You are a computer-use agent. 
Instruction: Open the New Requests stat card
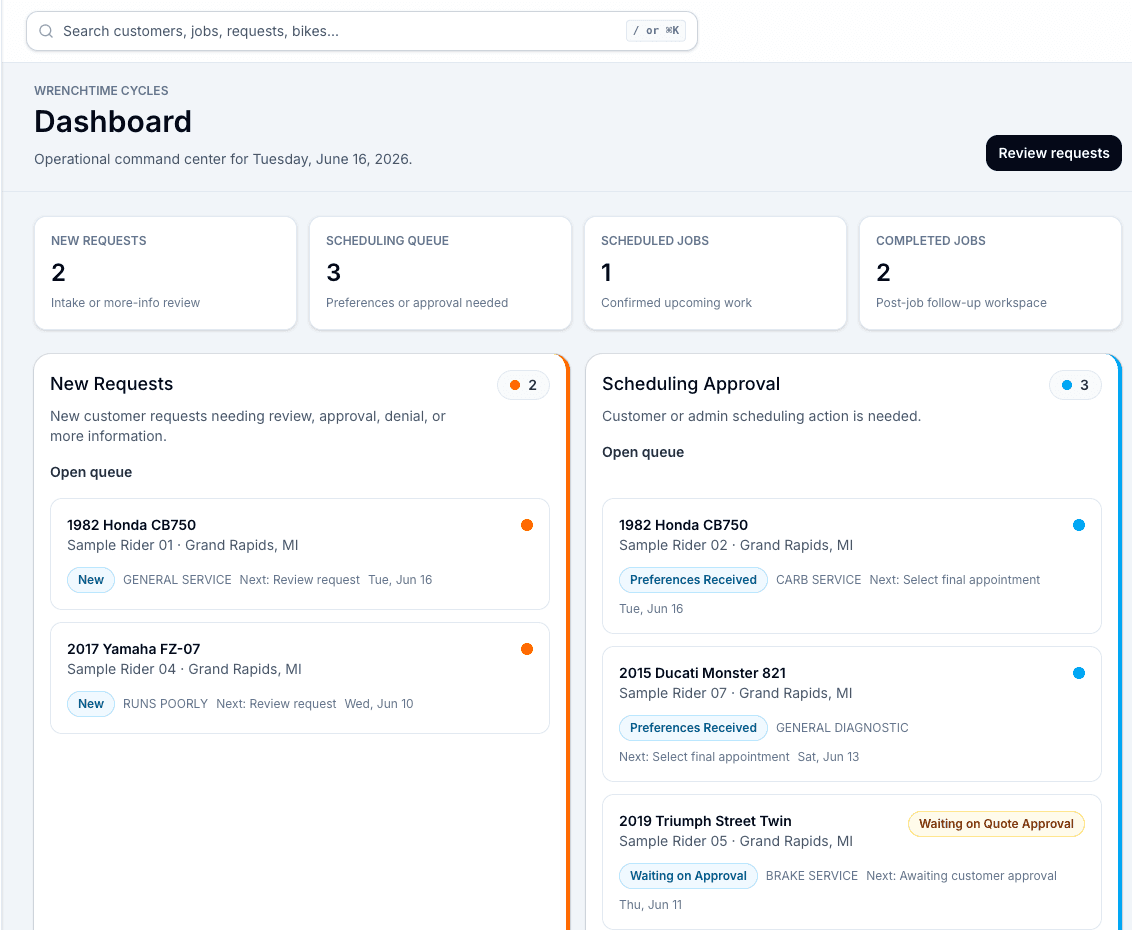tap(165, 273)
